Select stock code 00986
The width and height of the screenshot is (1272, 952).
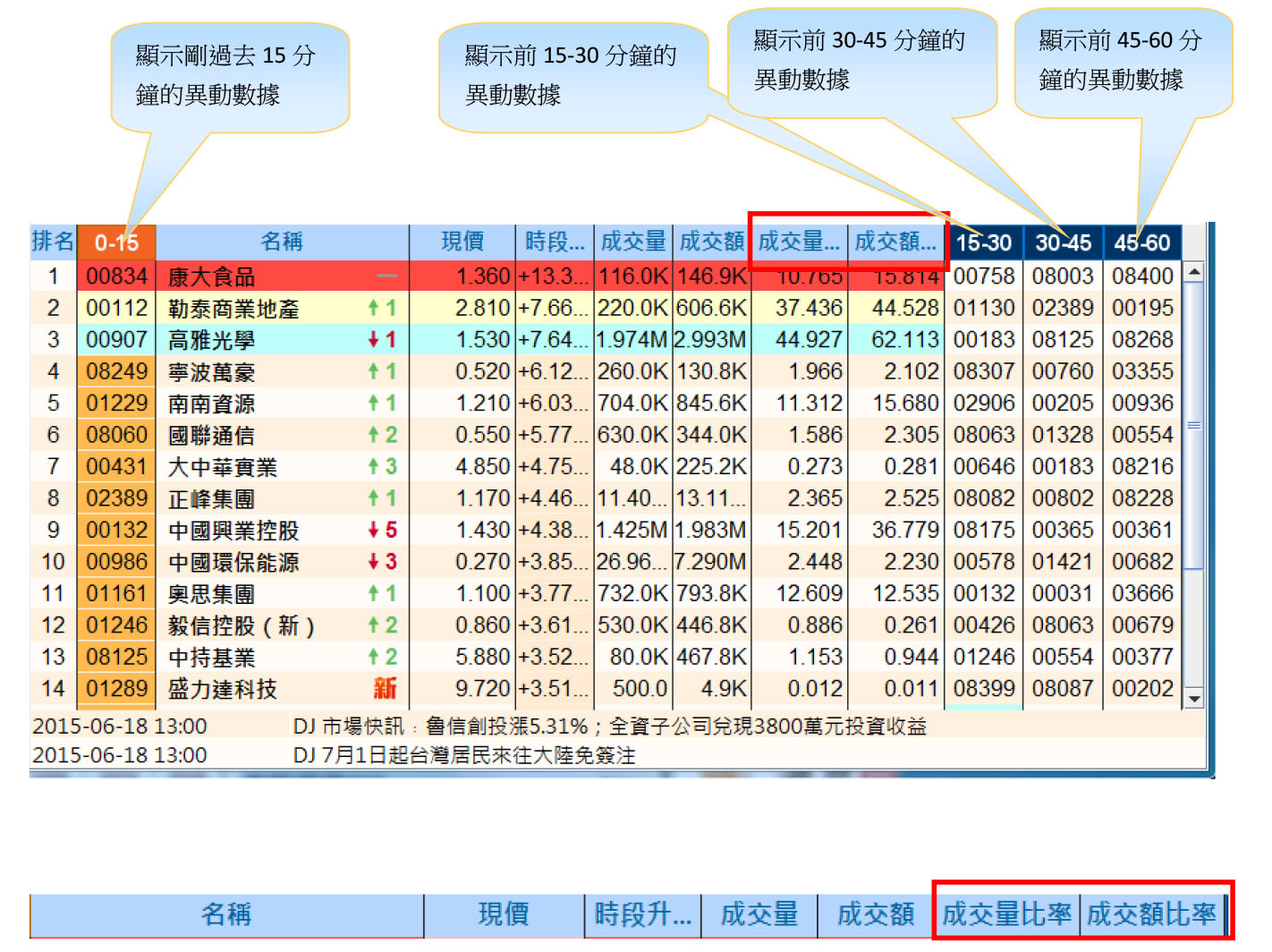tap(116, 562)
